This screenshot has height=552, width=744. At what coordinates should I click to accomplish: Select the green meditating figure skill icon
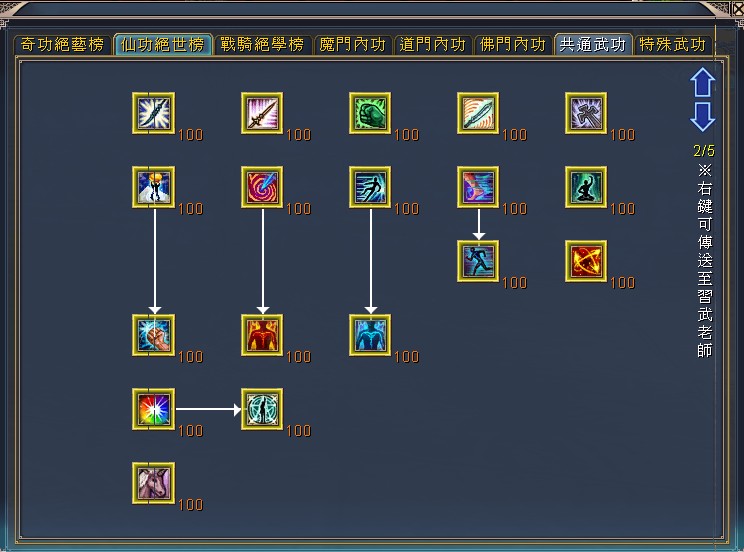[x=586, y=187]
